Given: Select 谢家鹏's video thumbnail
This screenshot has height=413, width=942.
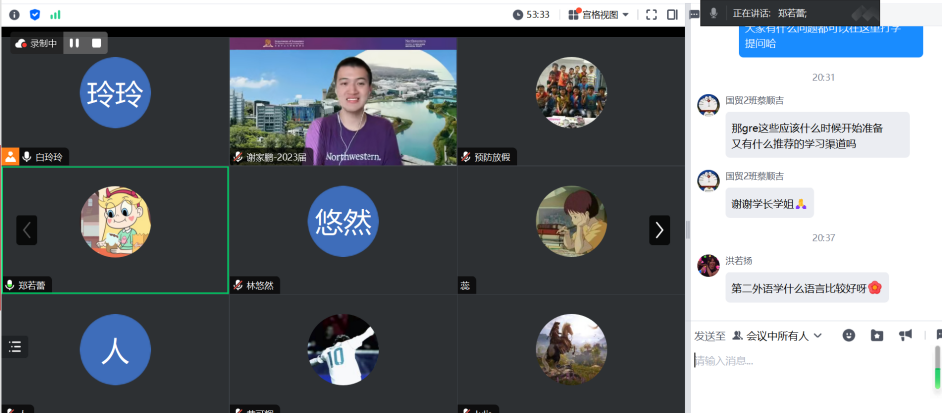Looking at the screenshot, I should click(342, 100).
